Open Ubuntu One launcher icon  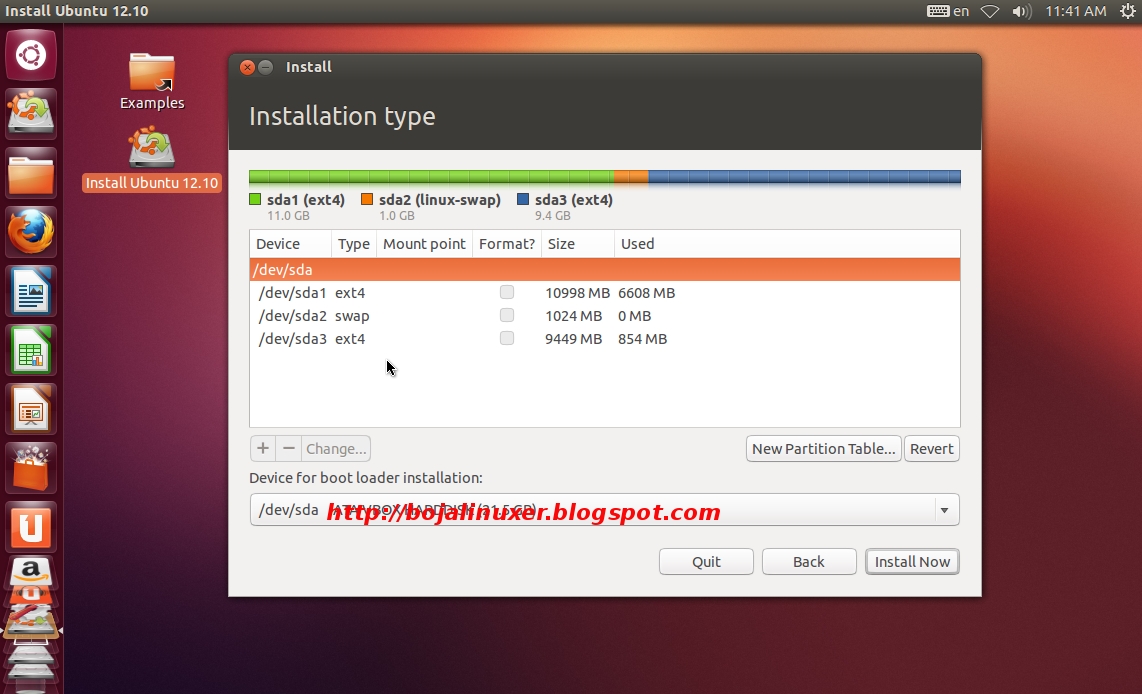pos(31,527)
